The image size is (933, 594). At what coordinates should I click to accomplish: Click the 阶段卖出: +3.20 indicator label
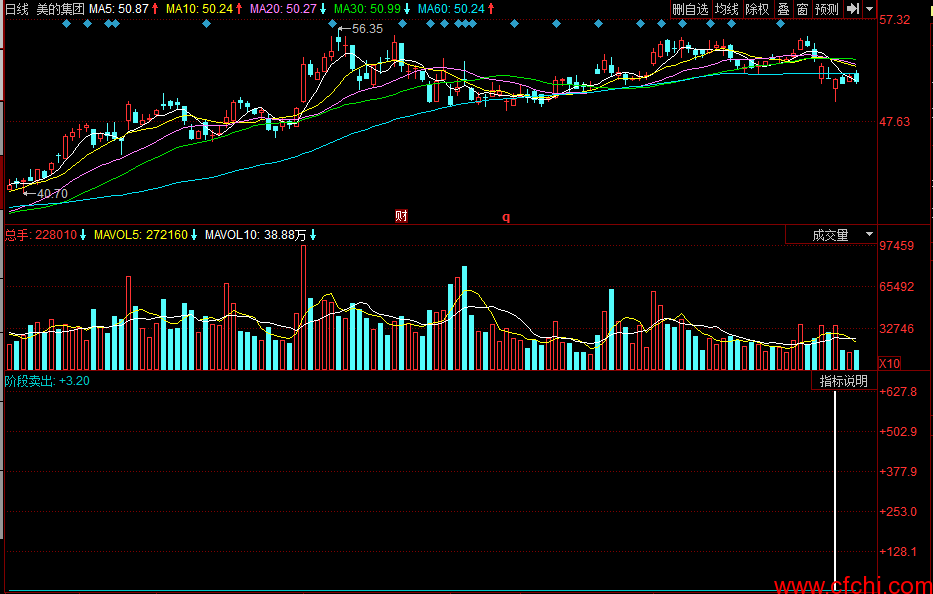[x=47, y=381]
